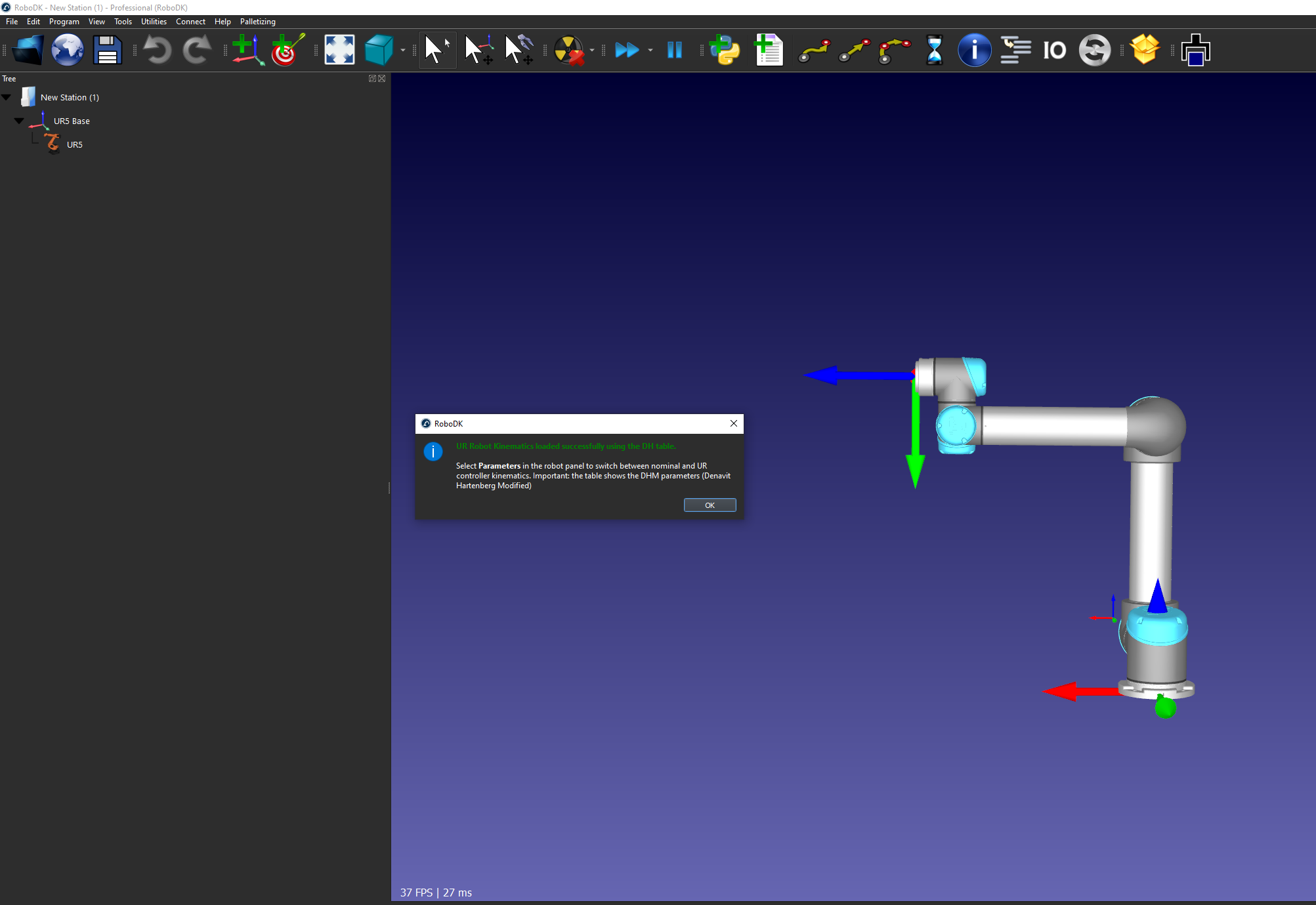Undo the last action
This screenshot has width=1316, height=905.
[x=158, y=50]
